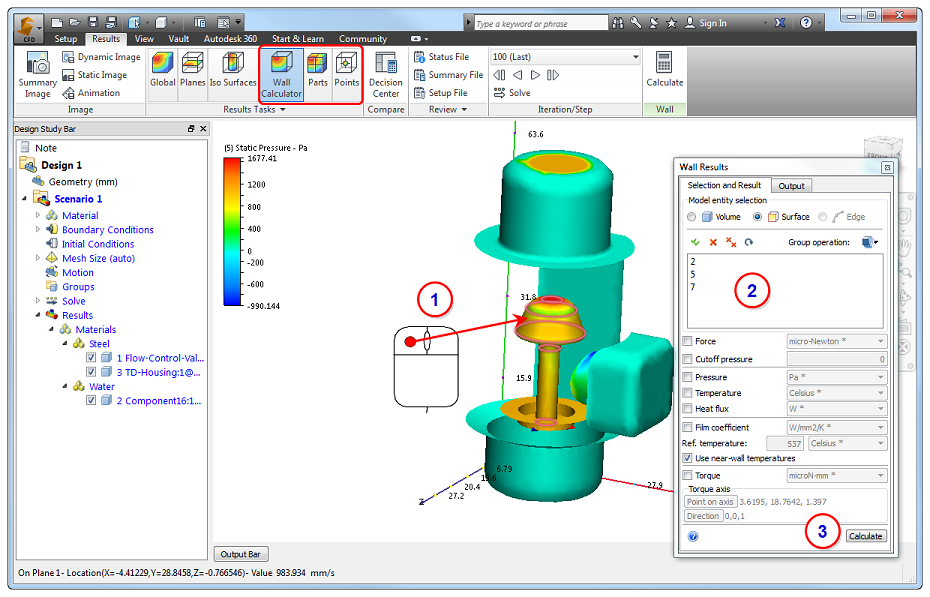This screenshot has width=930, height=597.
Task: Click the favorites star icon in title bar
Action: coord(671,23)
